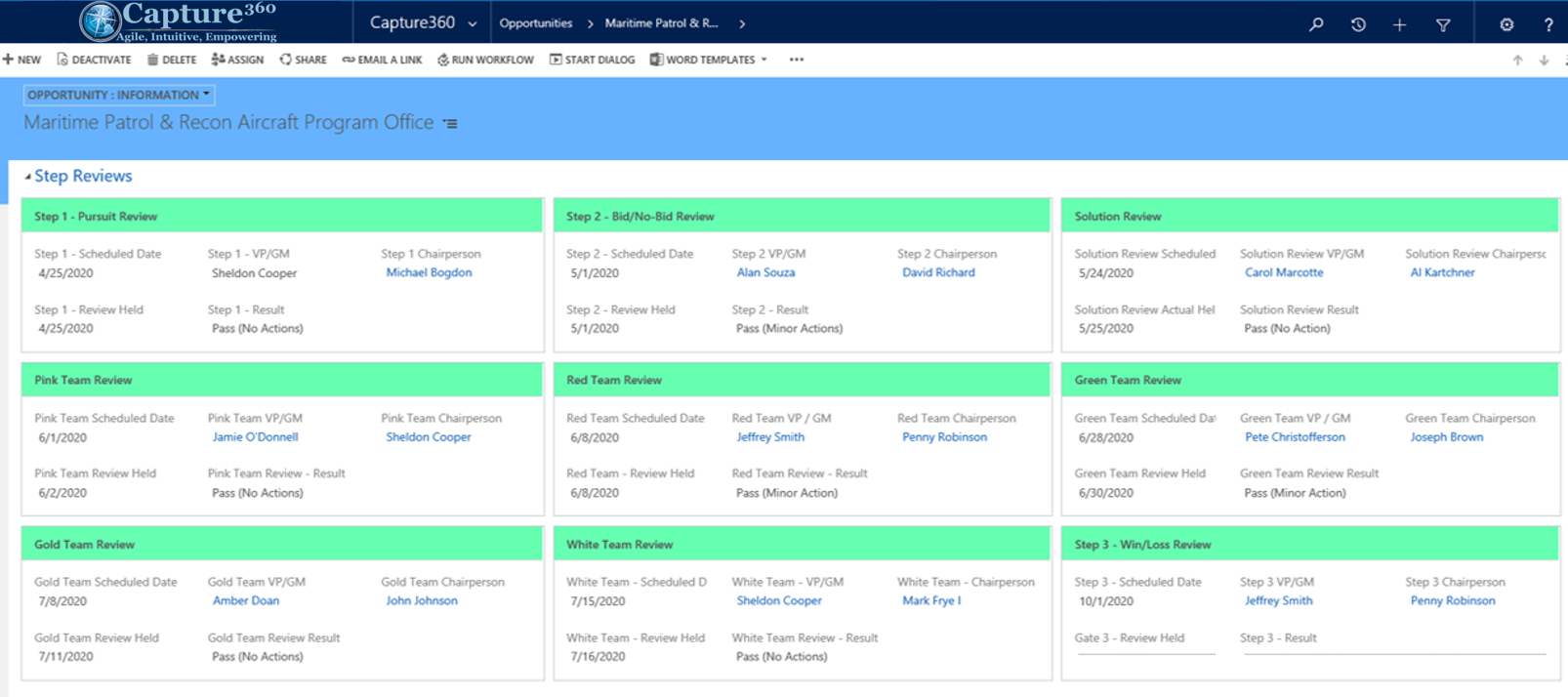Screen dimensions: 1568x697
Task: Open Mark Frye I link
Action: [931, 601]
